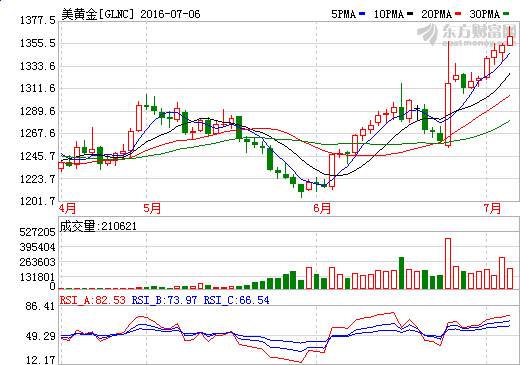This screenshot has width=520, height=365.
Task: Click the 86.41 RSI axis label
Action: 40,306
